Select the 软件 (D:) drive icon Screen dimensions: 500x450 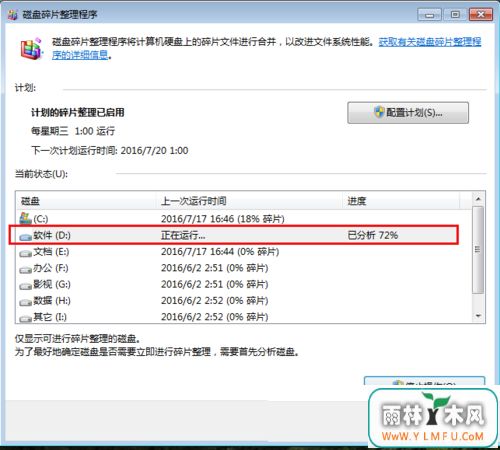(x=25, y=236)
